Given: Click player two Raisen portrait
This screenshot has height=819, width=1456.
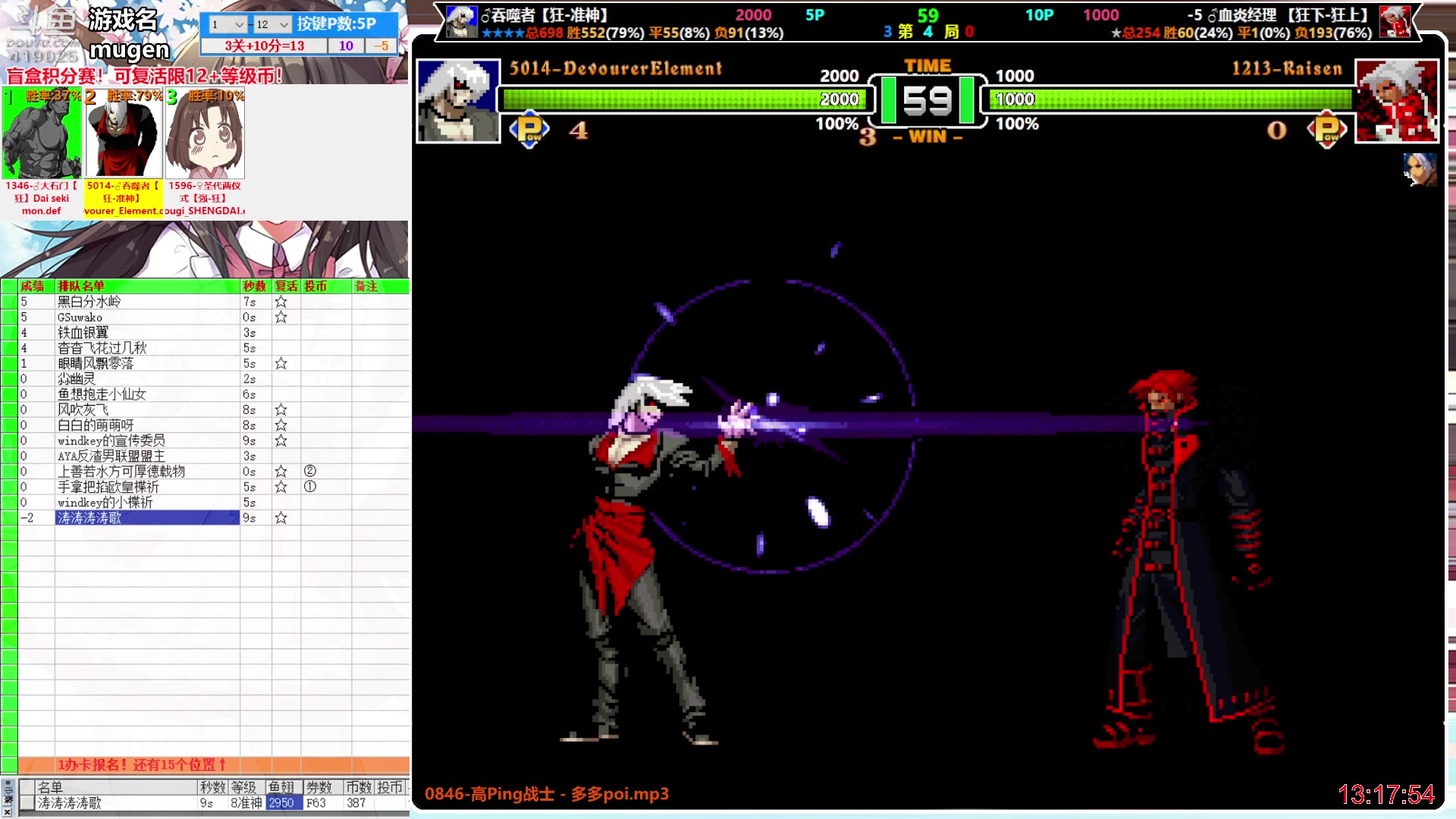Looking at the screenshot, I should [x=1397, y=100].
